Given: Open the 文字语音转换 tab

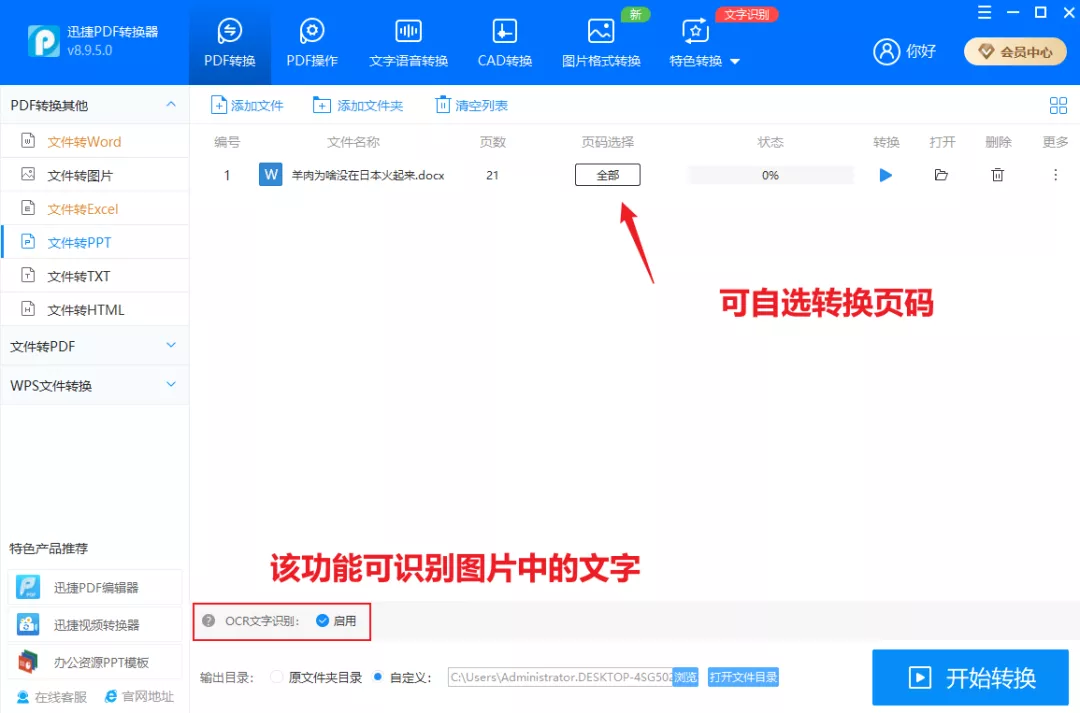Looking at the screenshot, I should tap(408, 43).
